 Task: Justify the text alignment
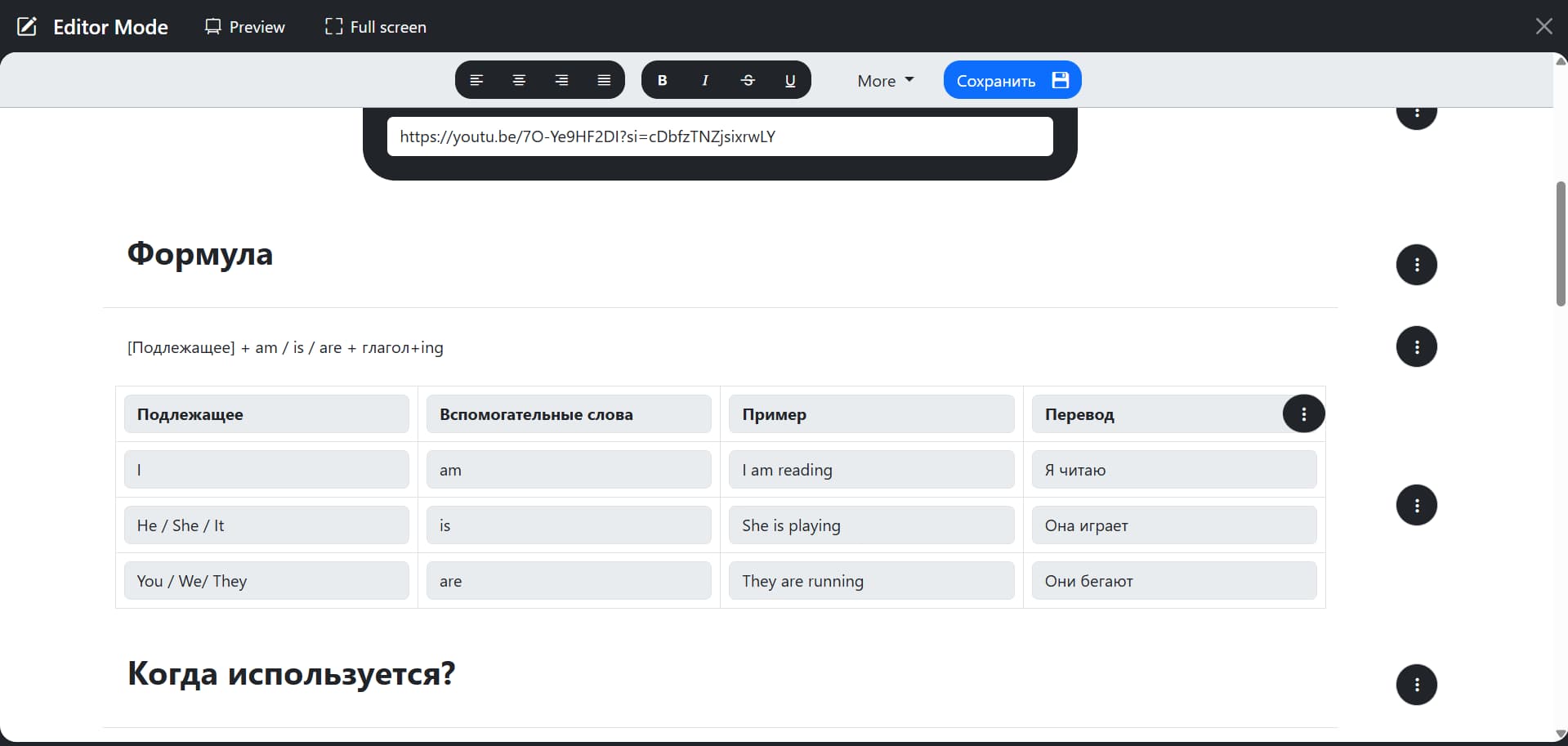tap(604, 80)
